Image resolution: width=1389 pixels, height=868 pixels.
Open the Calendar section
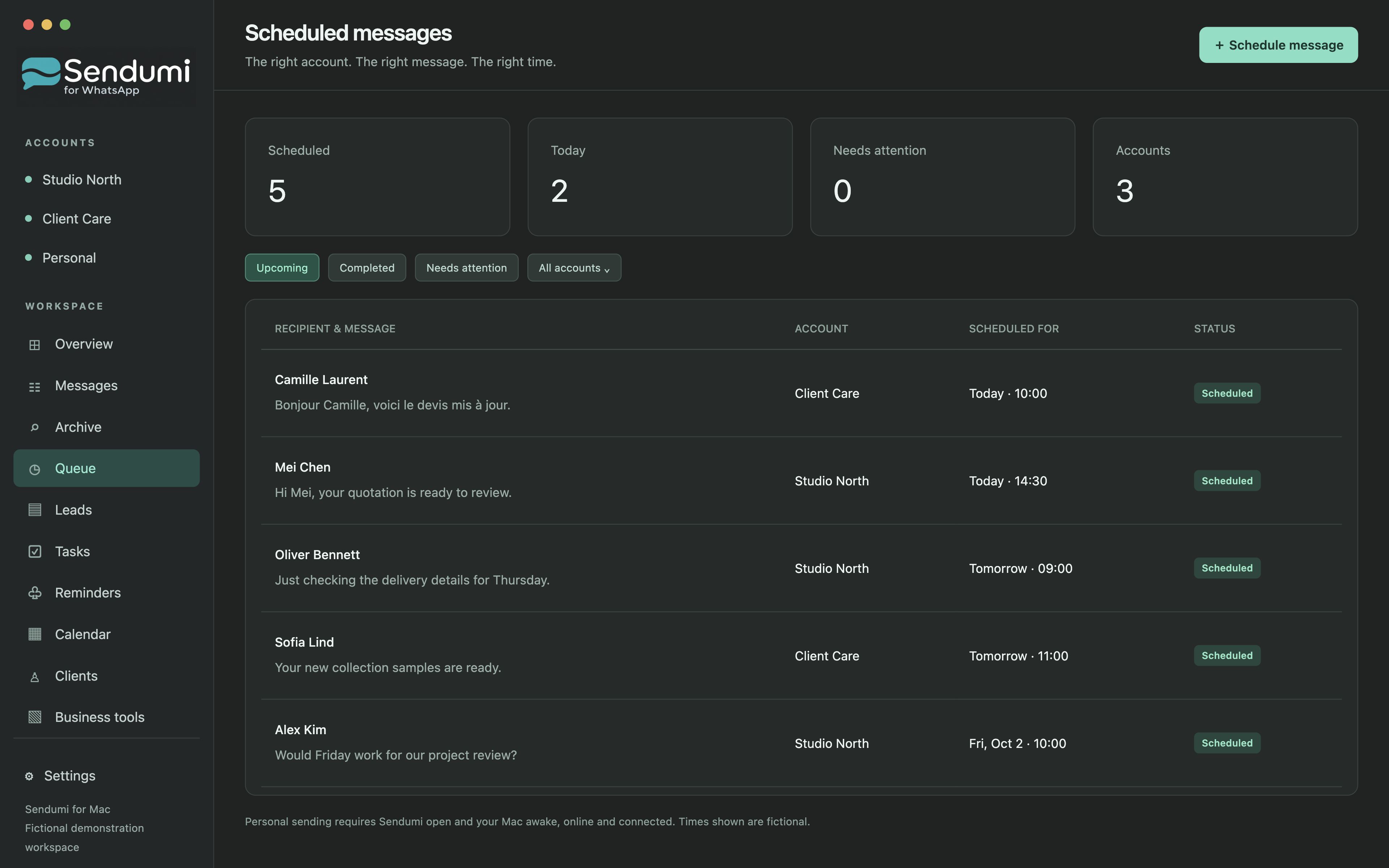pyautogui.click(x=107, y=634)
